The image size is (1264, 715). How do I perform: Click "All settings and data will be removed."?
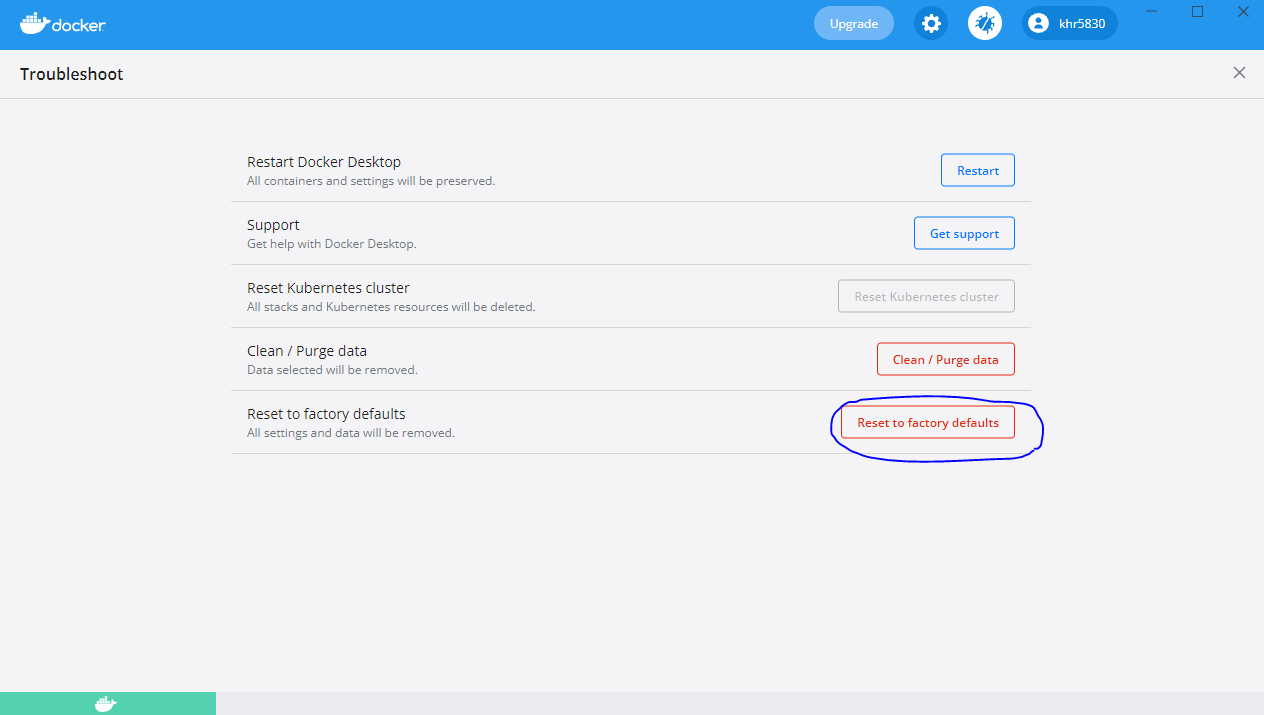click(351, 433)
